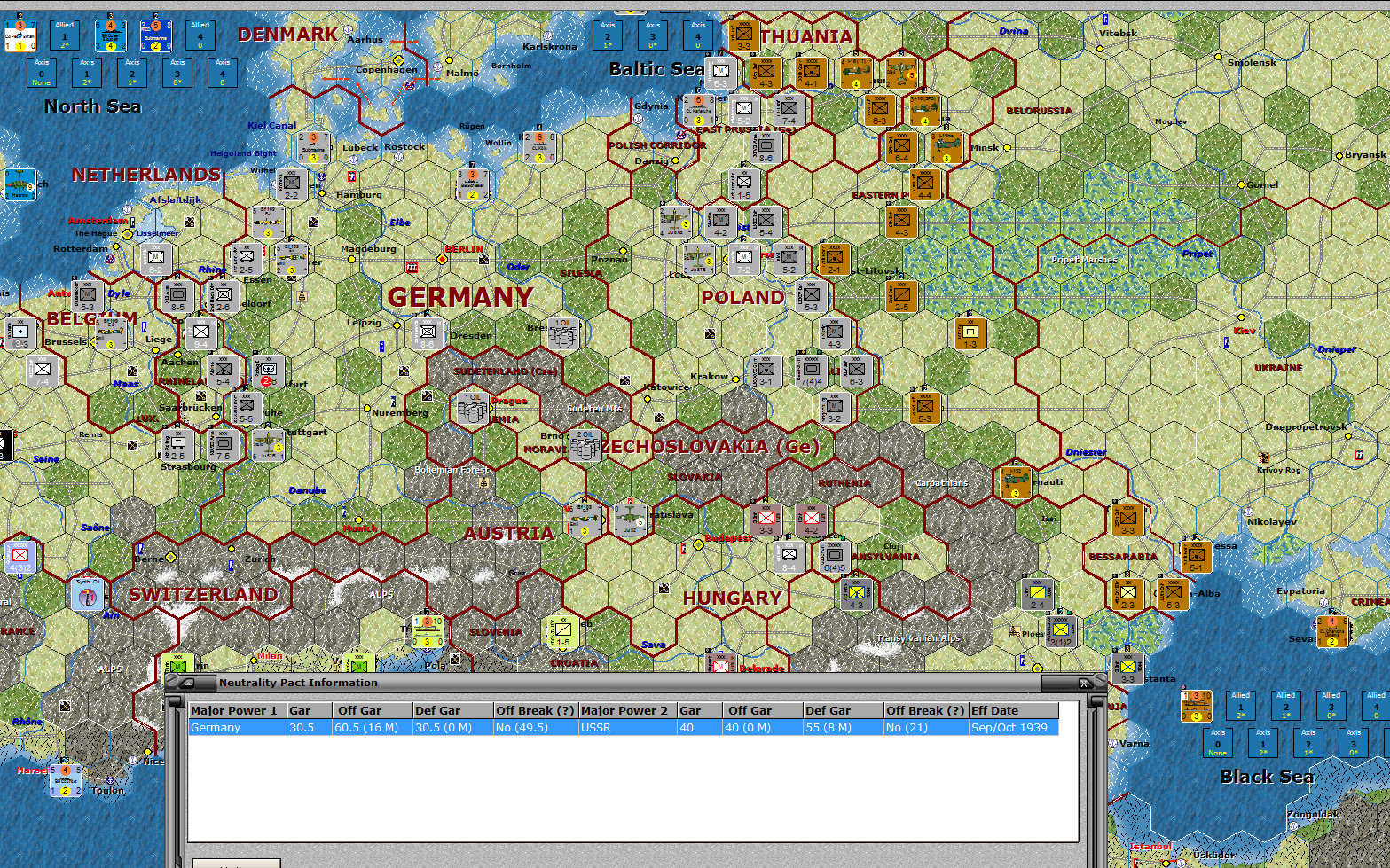Image resolution: width=1390 pixels, height=868 pixels.
Task: Close the Neutrality Pact Information window
Action: click(1083, 683)
